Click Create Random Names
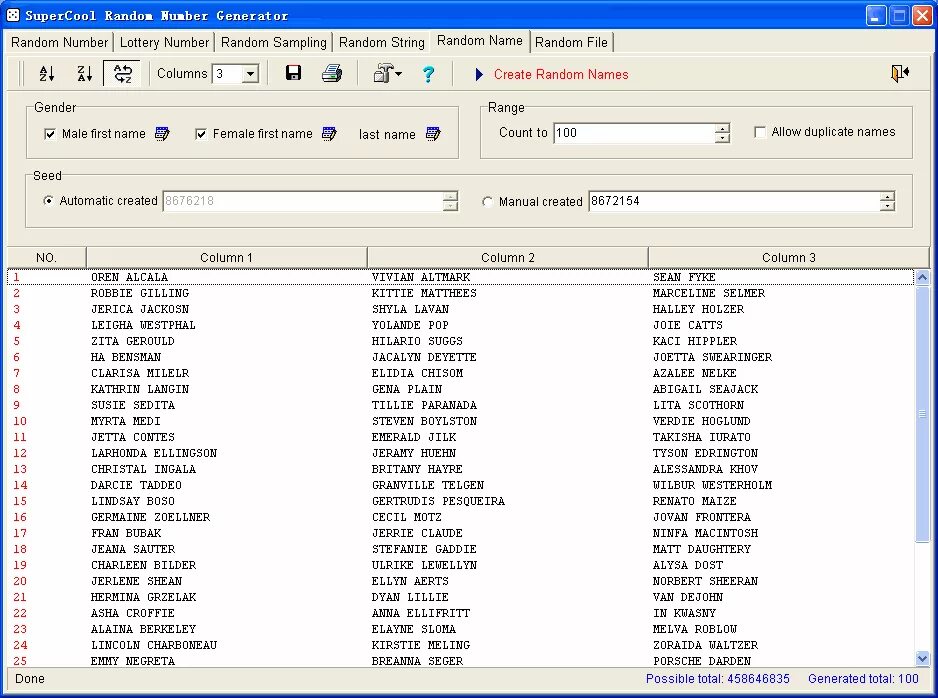Image resolution: width=938 pixels, height=698 pixels. (x=561, y=74)
